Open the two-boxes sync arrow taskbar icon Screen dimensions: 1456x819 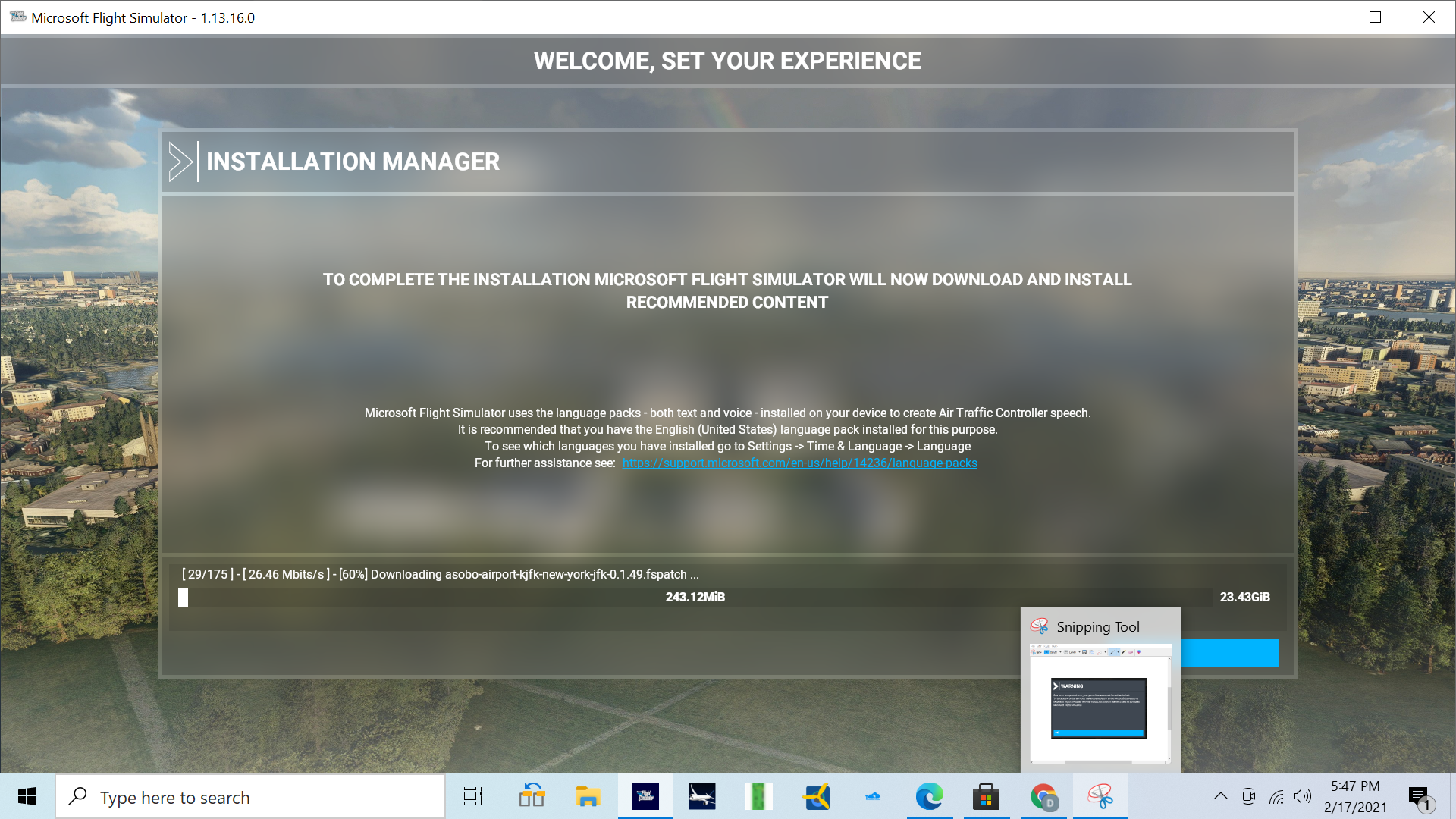[x=532, y=797]
